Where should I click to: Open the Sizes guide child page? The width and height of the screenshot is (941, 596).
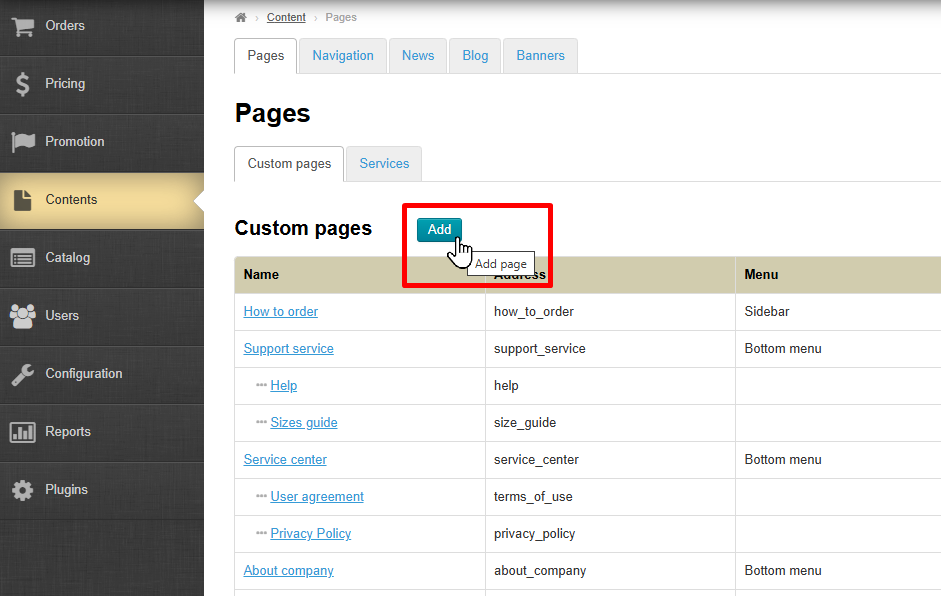tap(303, 423)
